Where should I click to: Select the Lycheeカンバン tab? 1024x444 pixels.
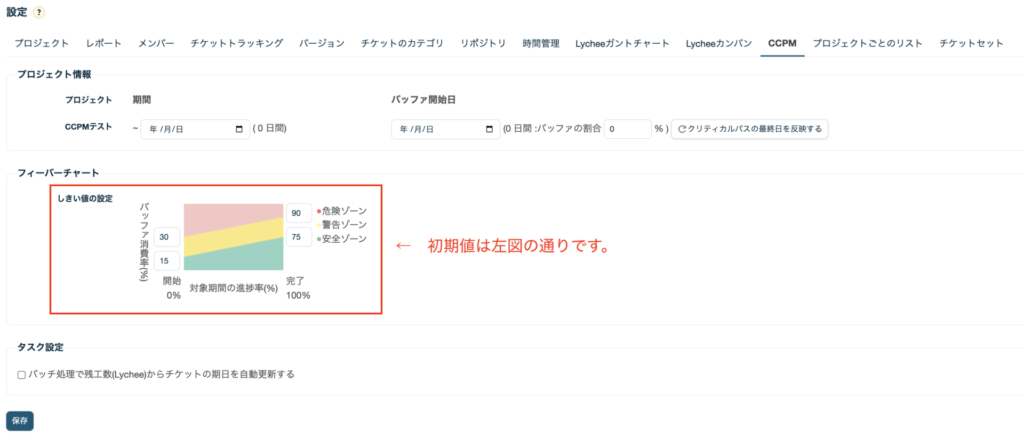pos(718,44)
